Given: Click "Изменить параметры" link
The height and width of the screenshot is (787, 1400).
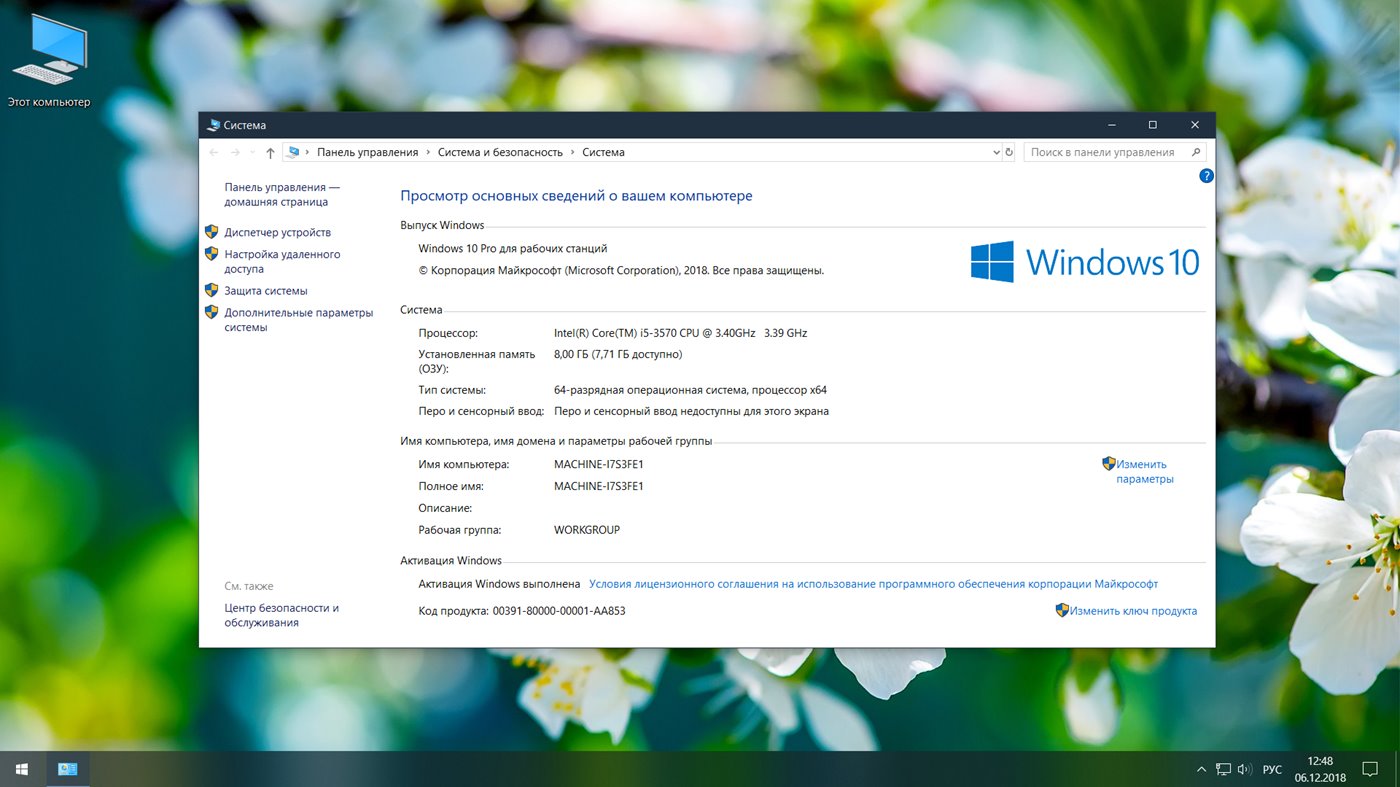Looking at the screenshot, I should tap(1145, 471).
